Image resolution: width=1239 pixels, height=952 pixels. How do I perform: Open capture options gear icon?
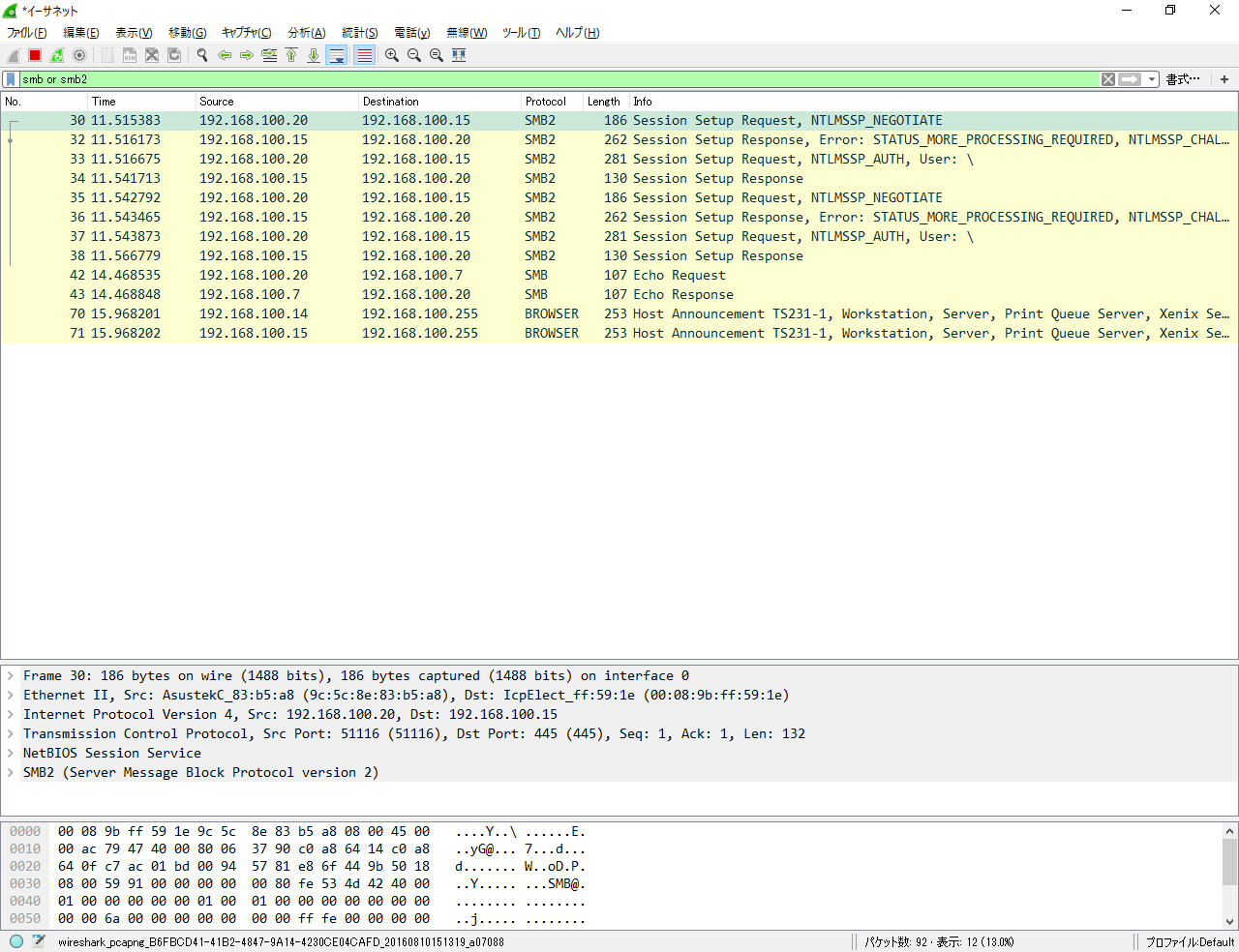point(79,55)
